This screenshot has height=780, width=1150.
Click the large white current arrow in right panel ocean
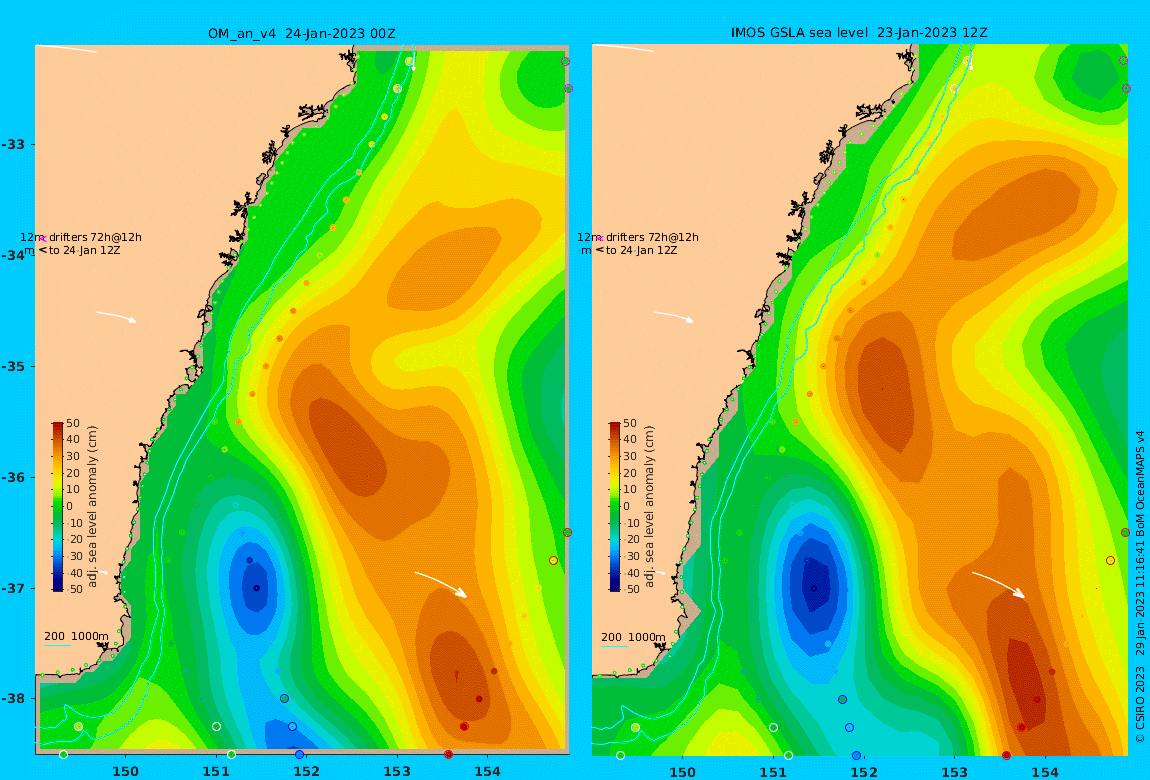999,585
